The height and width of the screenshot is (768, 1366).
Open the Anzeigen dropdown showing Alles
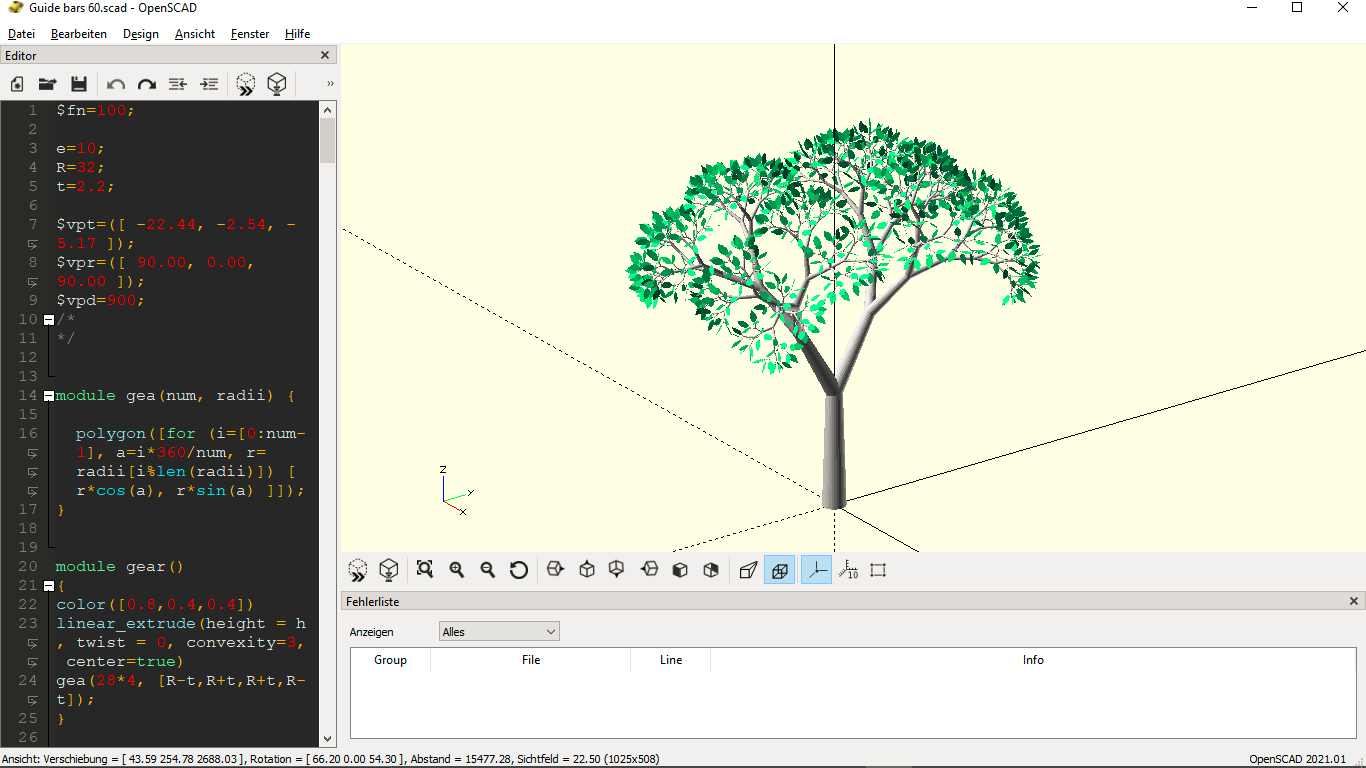pyautogui.click(x=499, y=632)
